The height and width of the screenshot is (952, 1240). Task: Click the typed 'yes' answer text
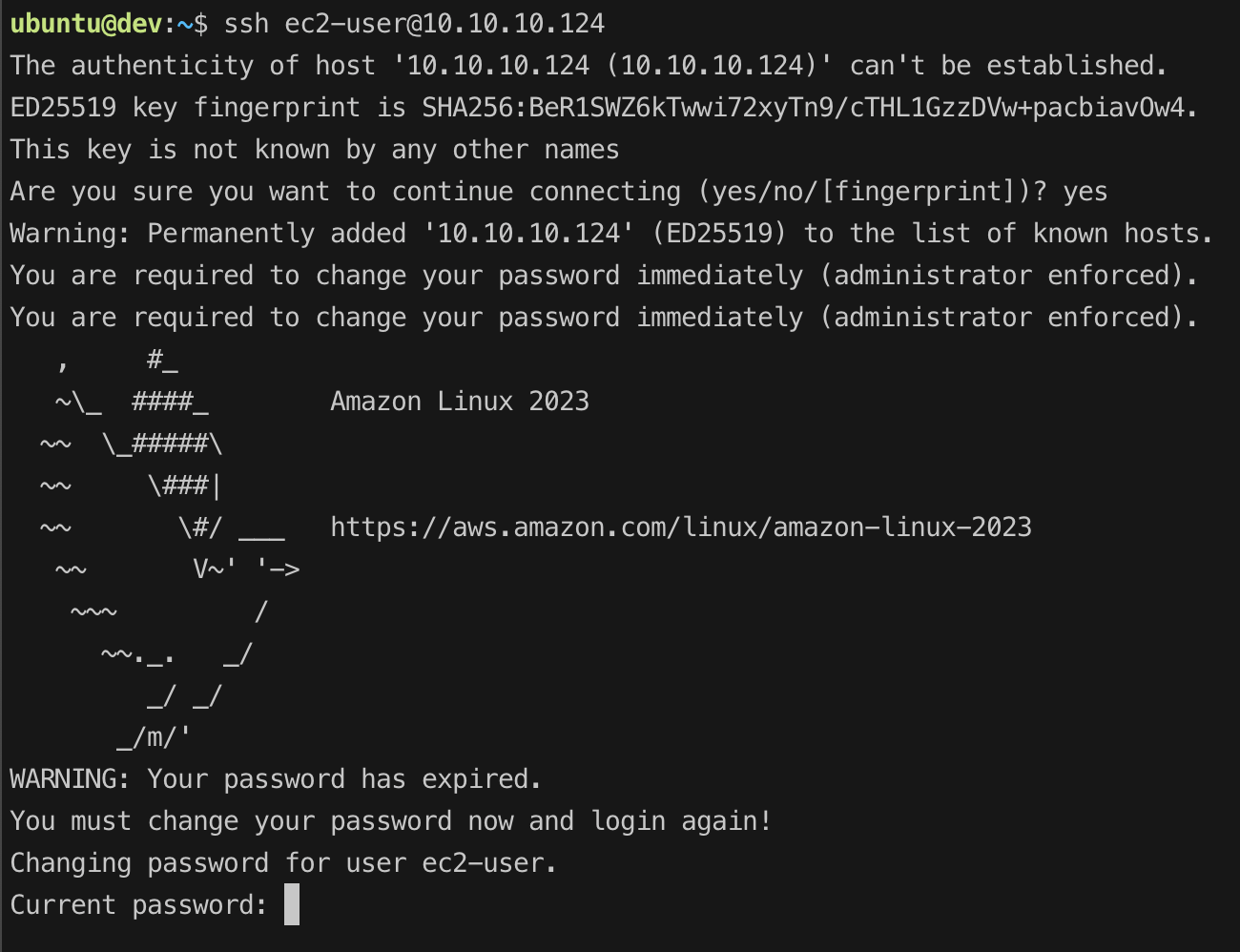coord(1085,192)
